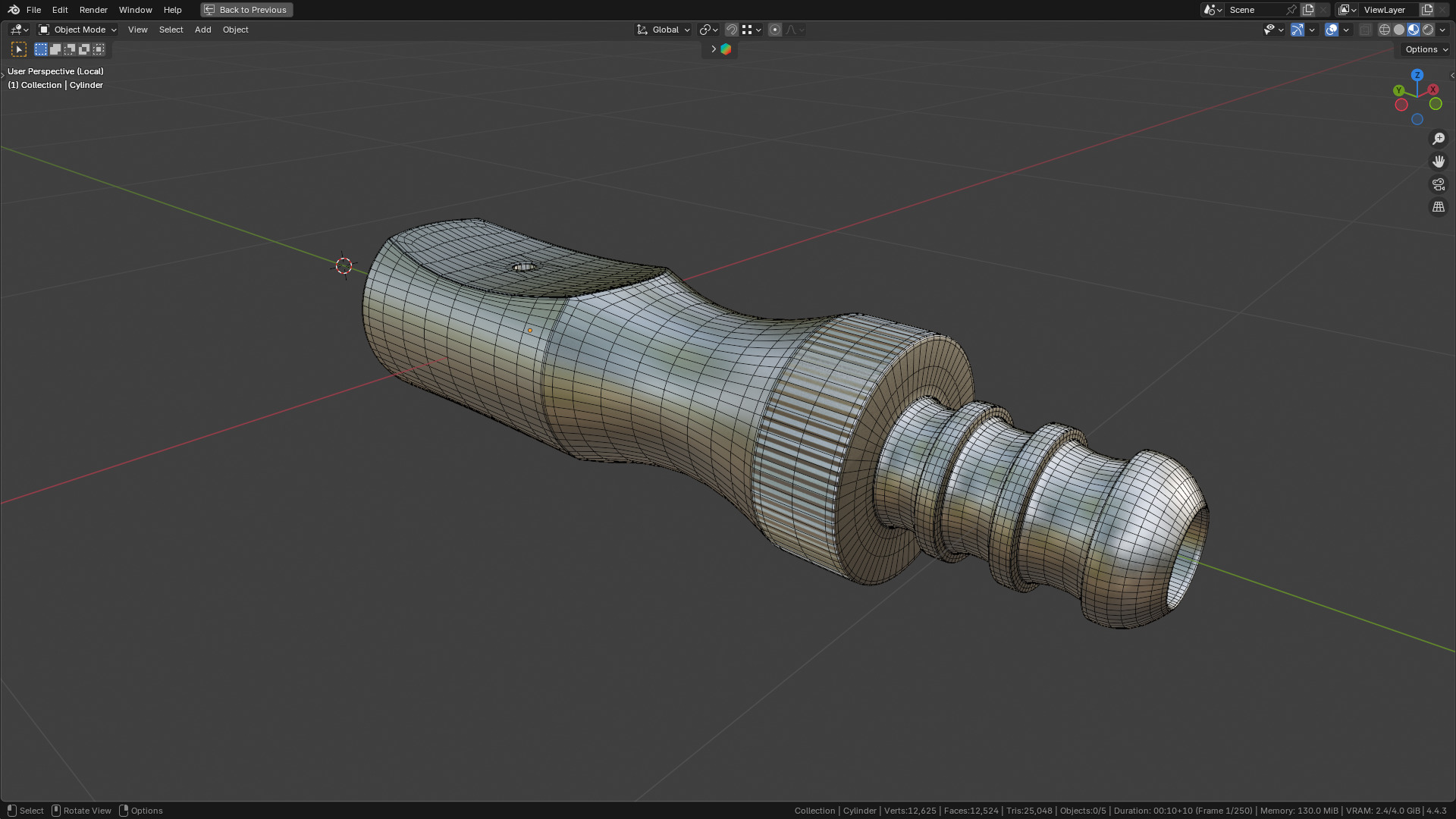Select the Select Box tool icon
The width and height of the screenshot is (1456, 819).
(19, 49)
